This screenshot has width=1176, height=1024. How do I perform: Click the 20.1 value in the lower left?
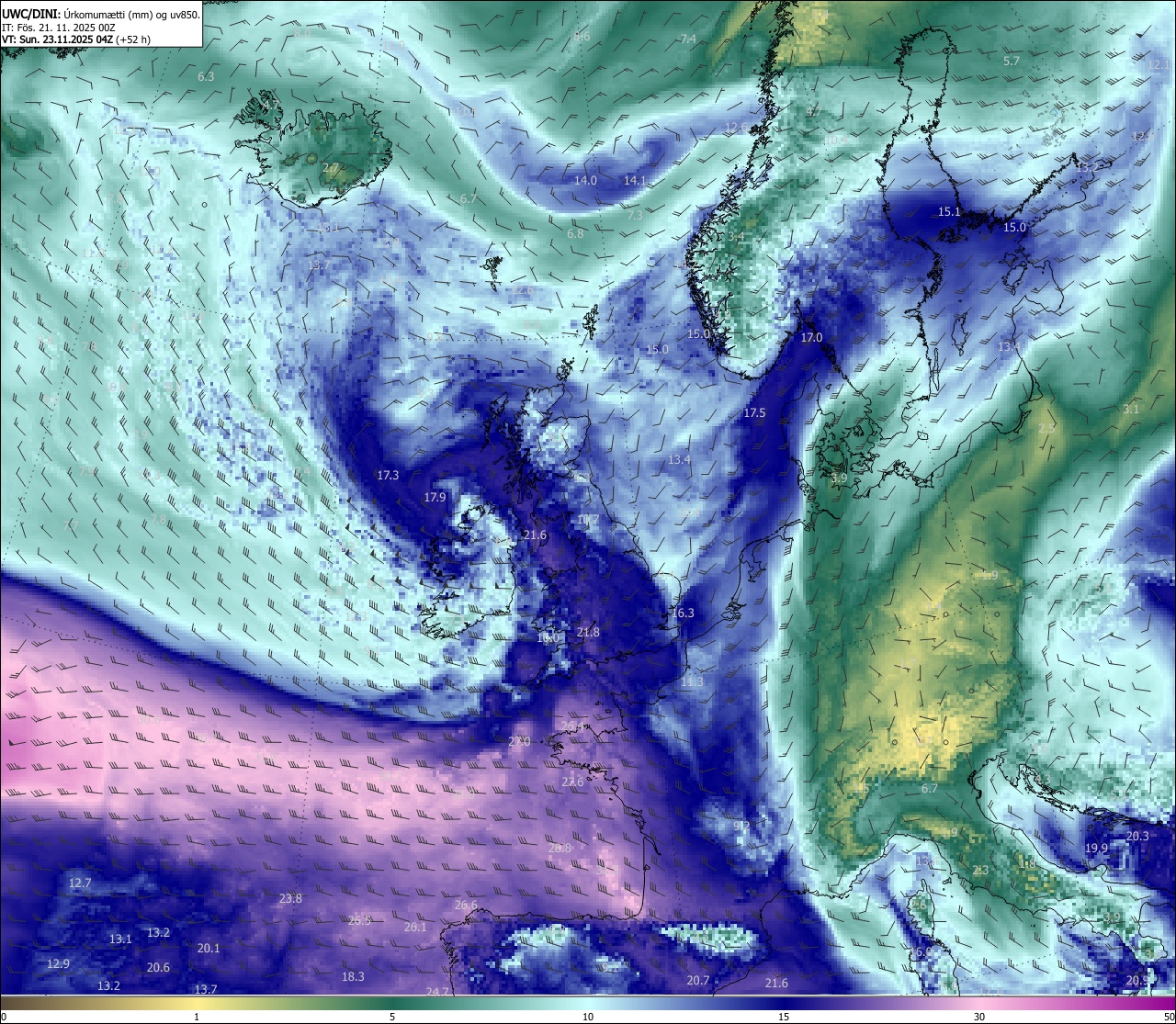(209, 948)
